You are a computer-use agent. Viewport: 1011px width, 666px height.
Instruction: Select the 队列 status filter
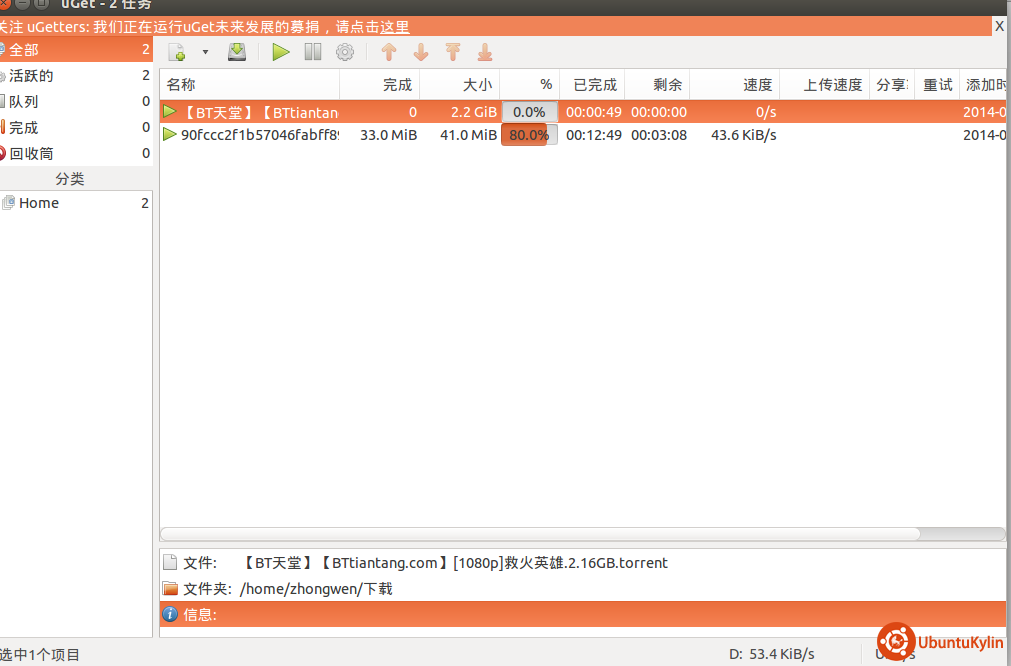[x=24, y=102]
